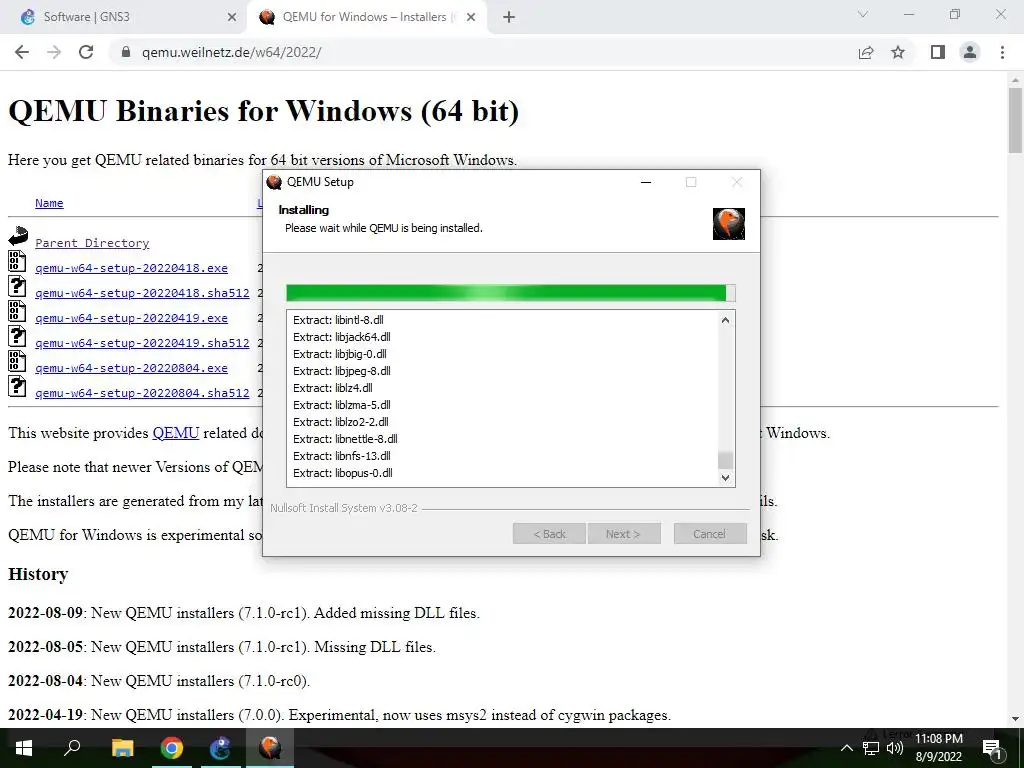Click unknown-file icon beside 20220804.sha512
Viewport: 1024px width, 768px height.
click(x=17, y=386)
